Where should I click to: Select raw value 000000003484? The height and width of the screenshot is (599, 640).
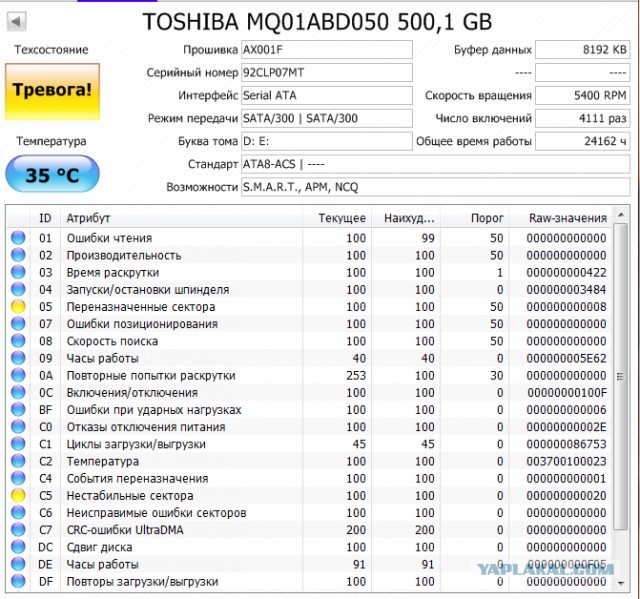tap(566, 290)
